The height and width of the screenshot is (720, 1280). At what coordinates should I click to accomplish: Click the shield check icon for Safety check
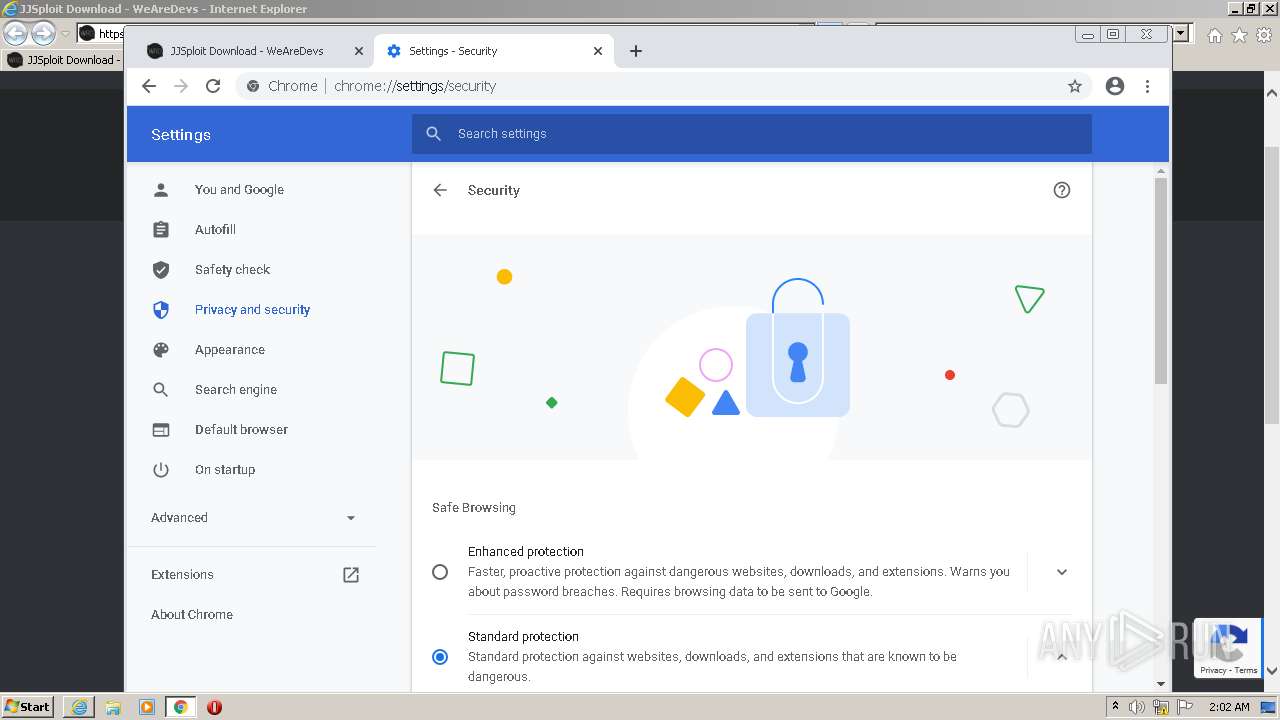pyautogui.click(x=161, y=270)
